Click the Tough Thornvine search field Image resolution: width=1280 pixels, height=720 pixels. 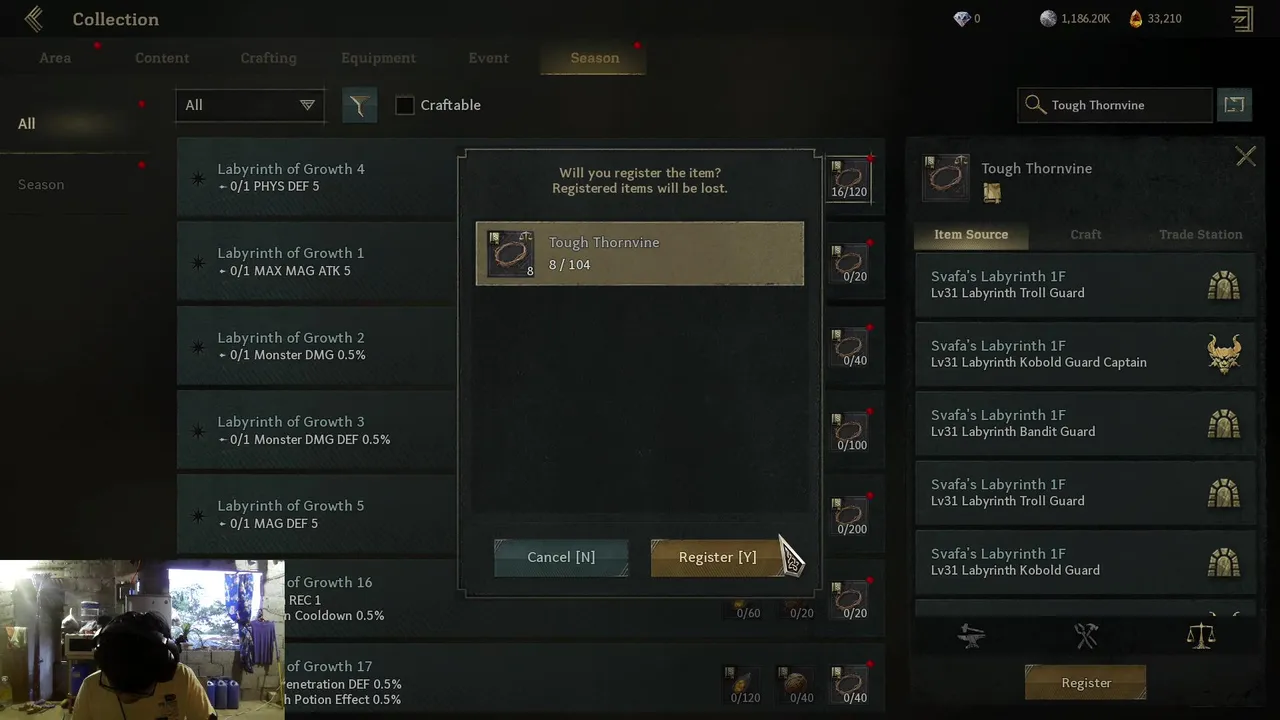pyautogui.click(x=1115, y=105)
